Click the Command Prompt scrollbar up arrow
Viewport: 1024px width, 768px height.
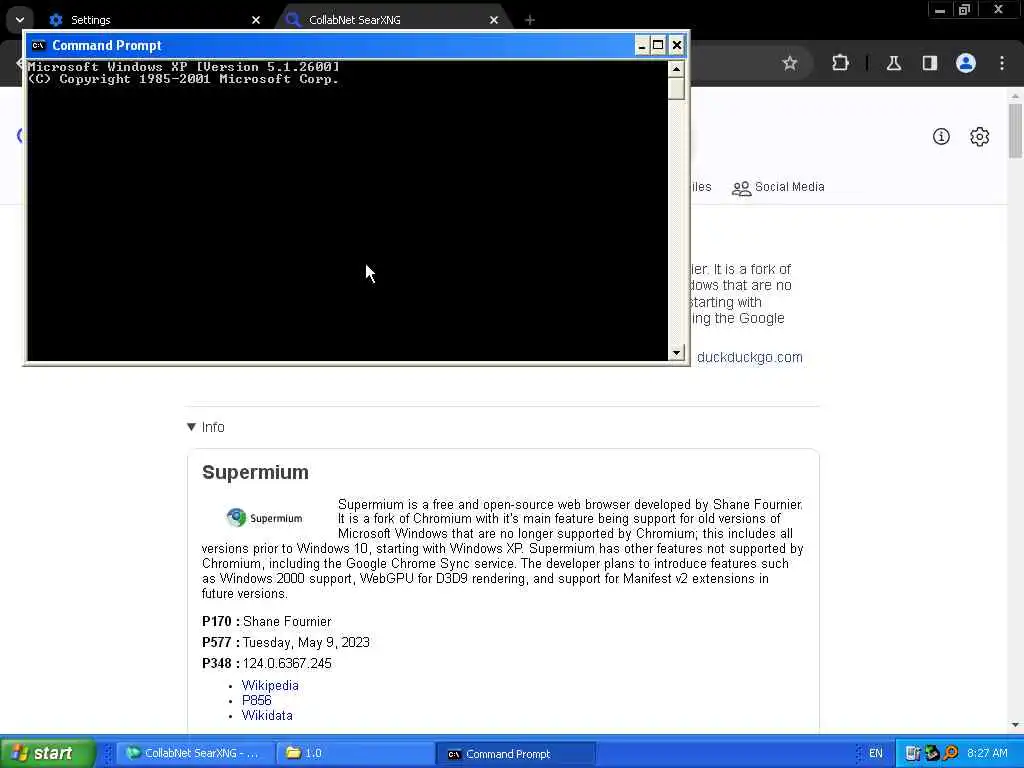tap(676, 69)
